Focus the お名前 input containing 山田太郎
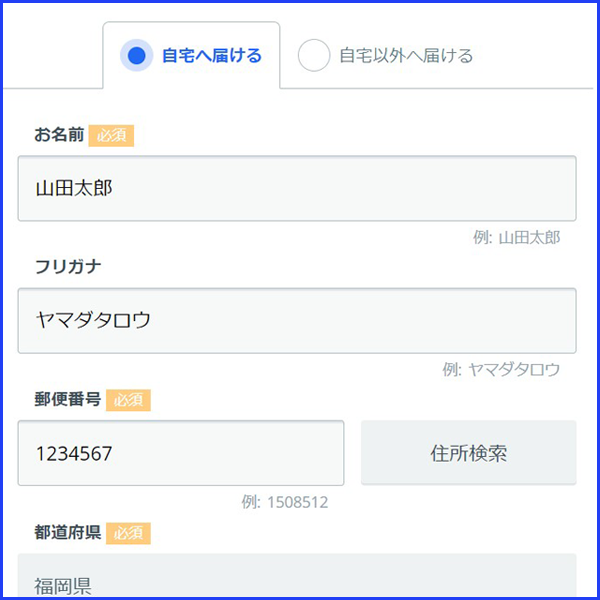This screenshot has height=600, width=600. [297, 188]
